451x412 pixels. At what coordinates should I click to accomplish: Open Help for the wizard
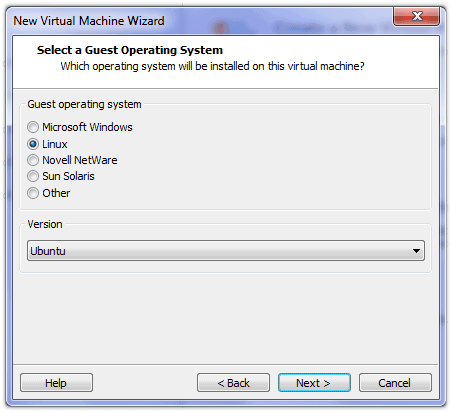pyautogui.click(x=56, y=383)
